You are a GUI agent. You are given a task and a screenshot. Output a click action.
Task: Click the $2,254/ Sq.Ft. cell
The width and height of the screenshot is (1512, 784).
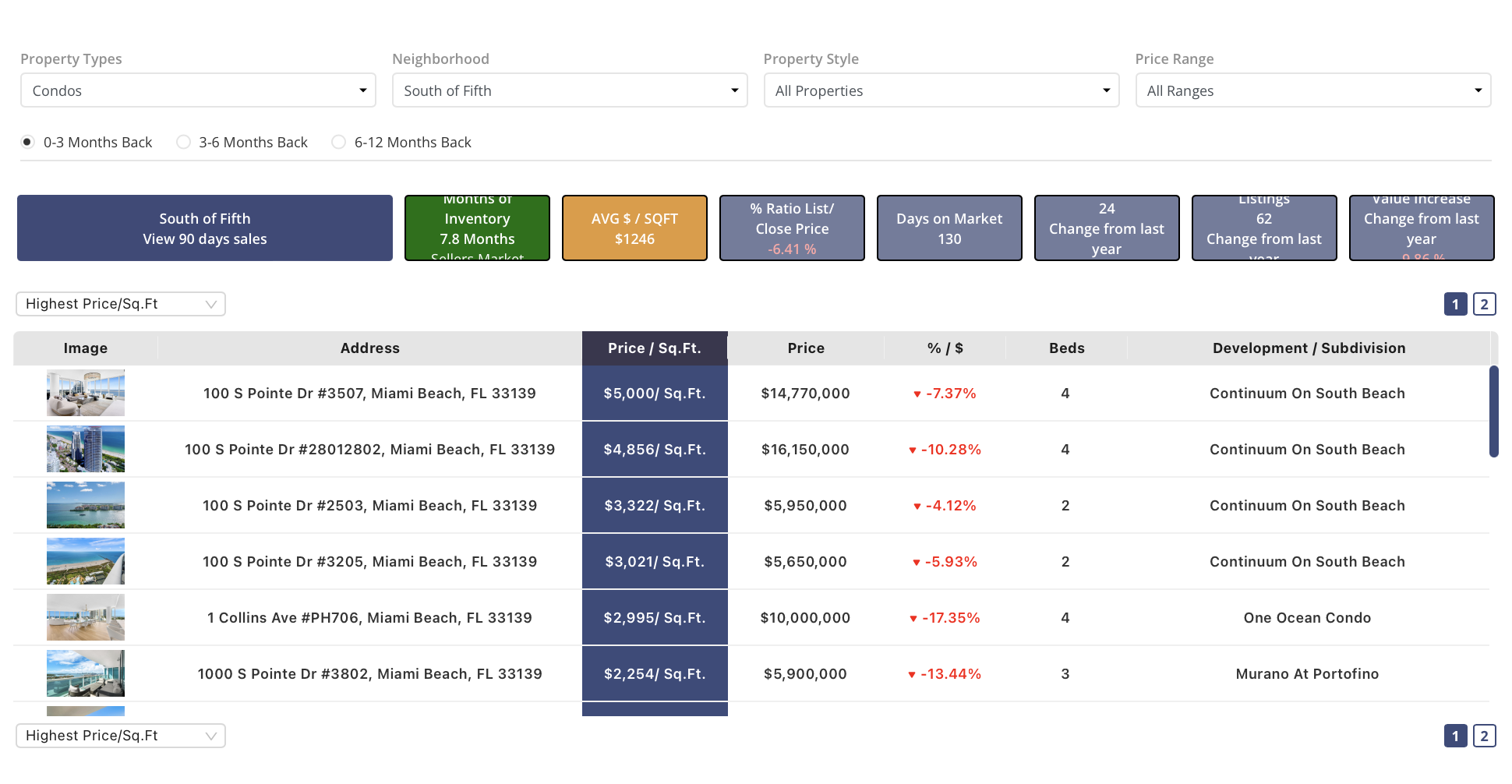pos(655,674)
